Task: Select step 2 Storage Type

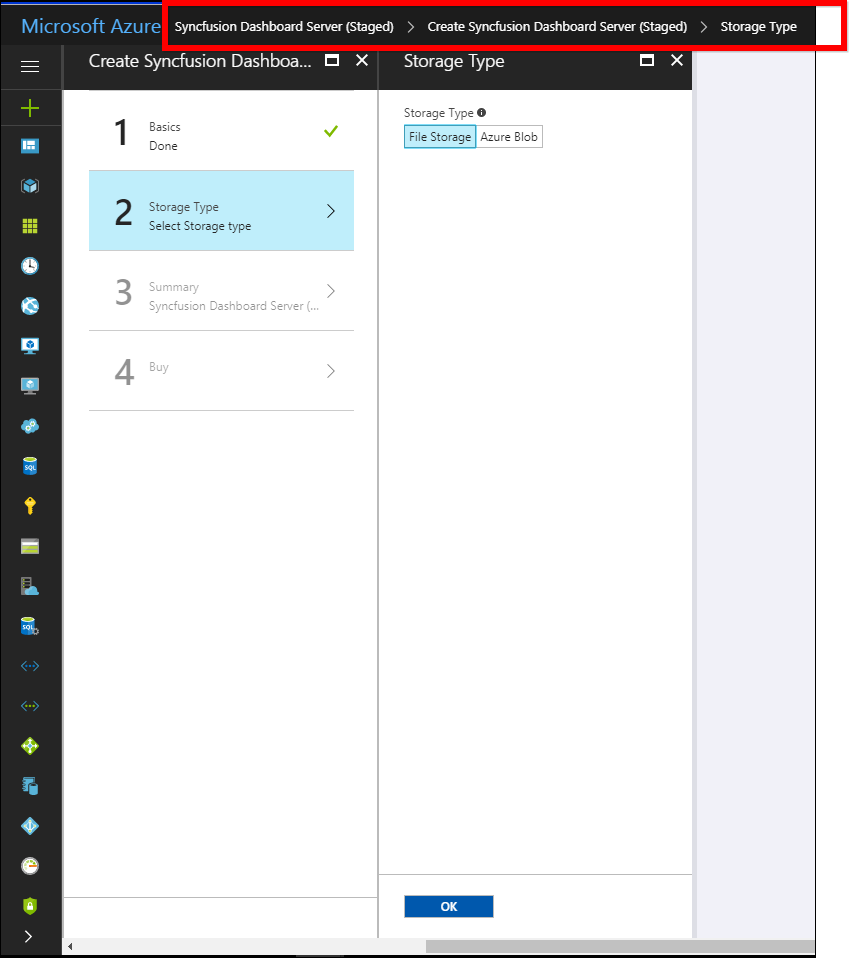Action: (x=221, y=211)
